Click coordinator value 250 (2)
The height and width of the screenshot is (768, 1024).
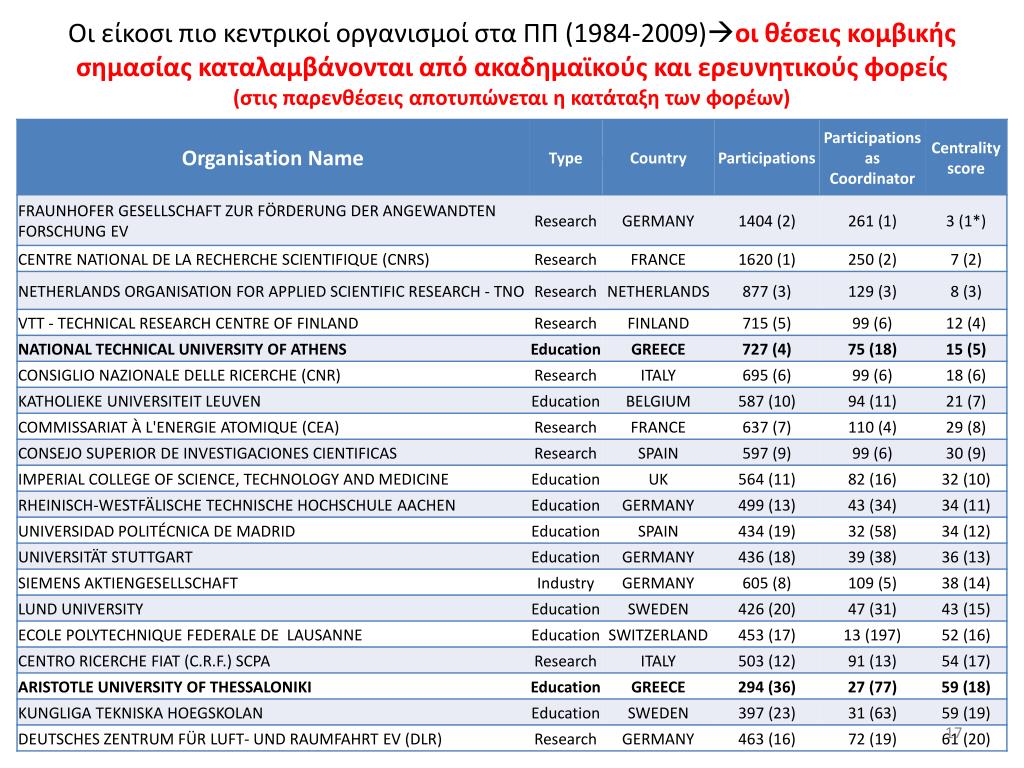[872, 260]
